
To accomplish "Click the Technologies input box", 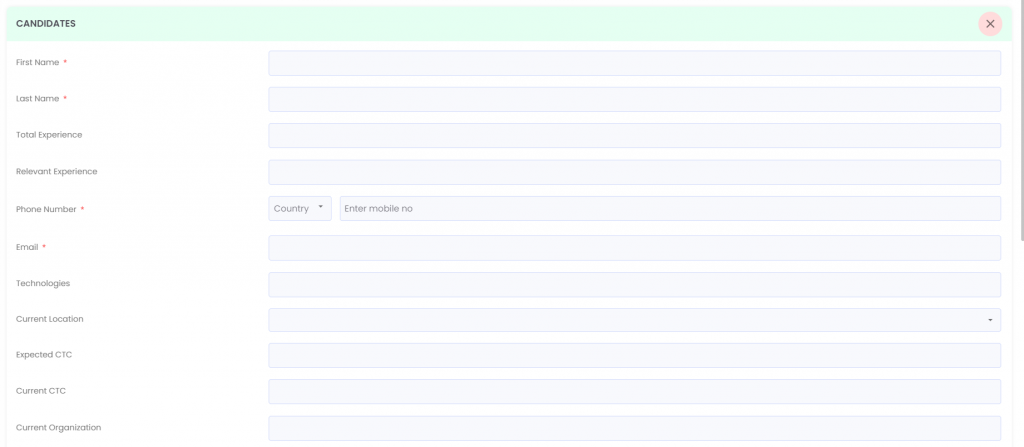I will 634,284.
